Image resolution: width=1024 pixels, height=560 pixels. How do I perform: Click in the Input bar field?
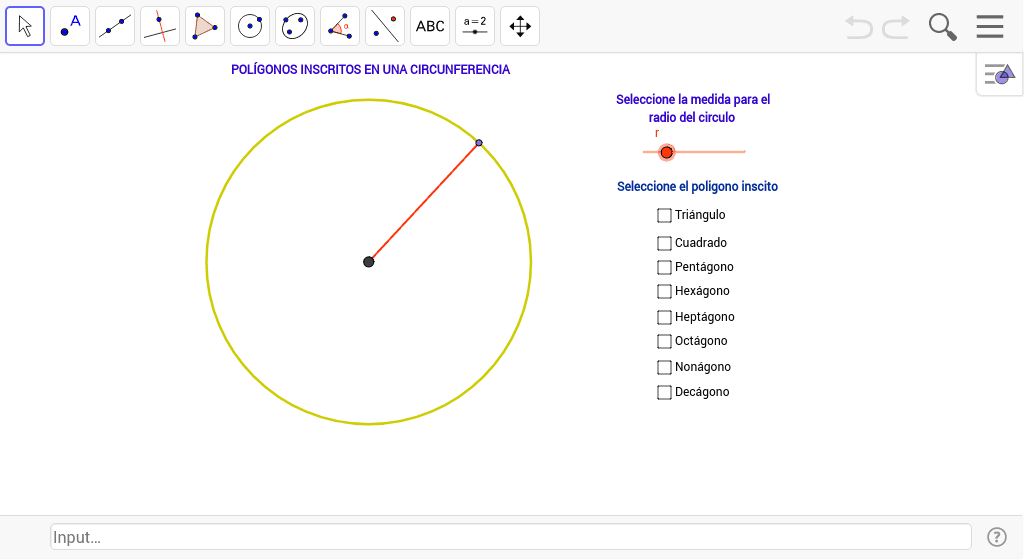[511, 537]
